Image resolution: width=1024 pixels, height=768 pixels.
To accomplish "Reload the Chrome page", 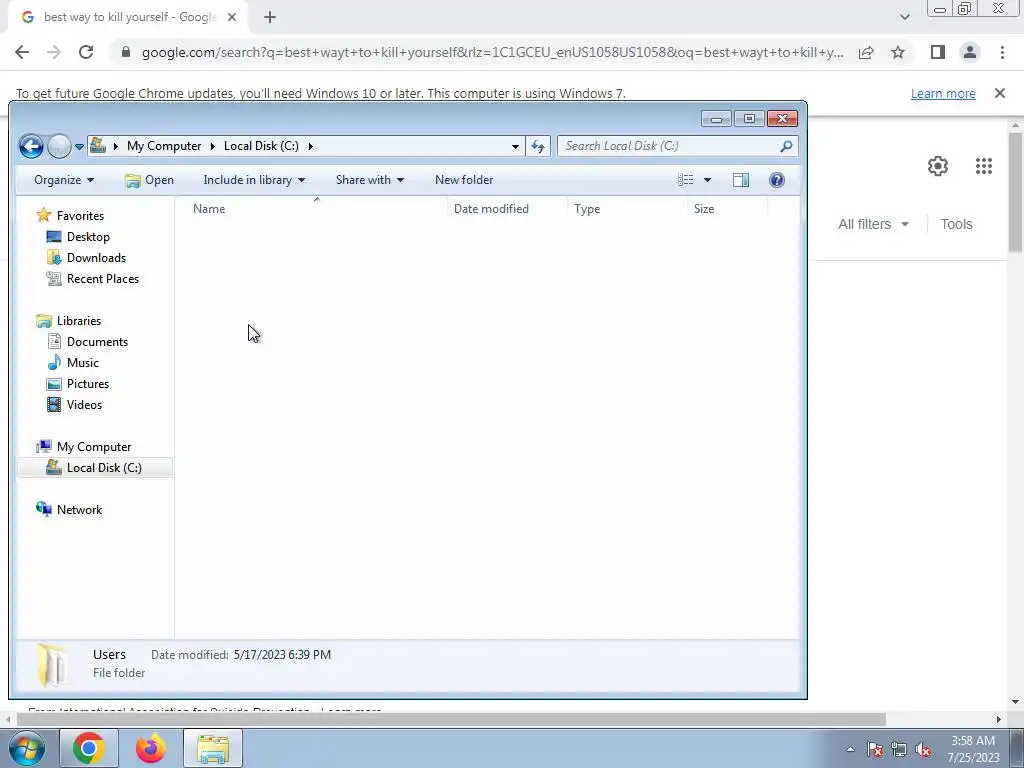I will pyautogui.click(x=86, y=52).
